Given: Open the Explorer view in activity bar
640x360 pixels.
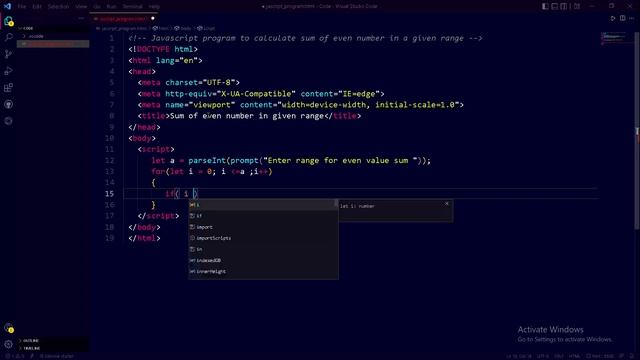Looking at the screenshot, I should (x=8, y=21).
